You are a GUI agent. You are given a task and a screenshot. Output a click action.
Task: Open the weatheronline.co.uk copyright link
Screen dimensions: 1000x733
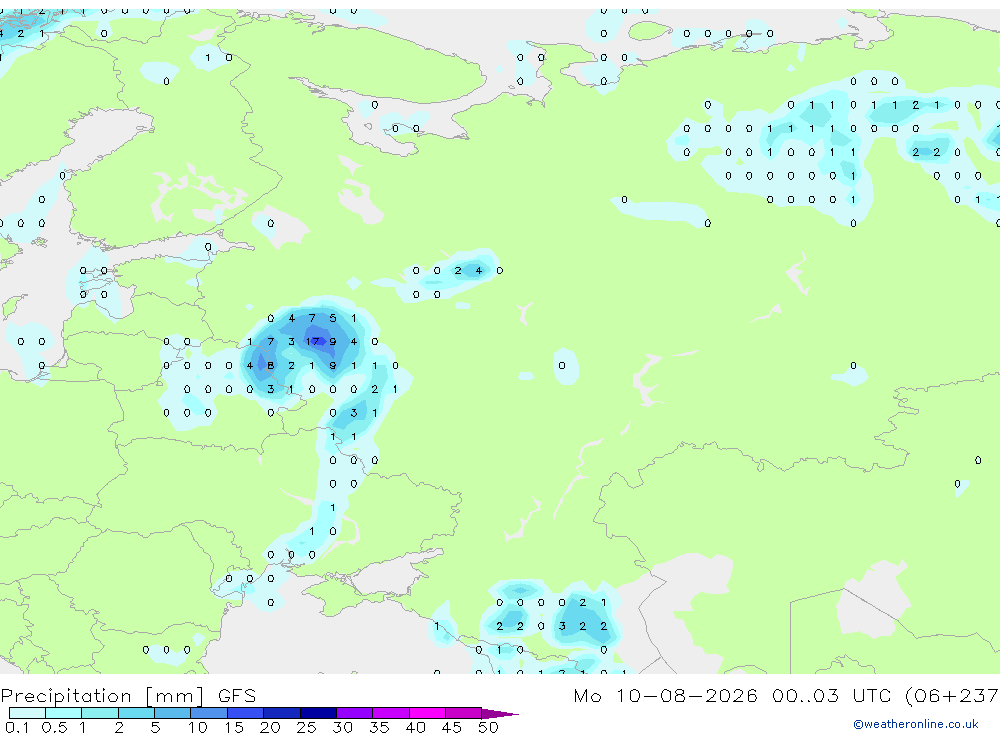pos(916,724)
